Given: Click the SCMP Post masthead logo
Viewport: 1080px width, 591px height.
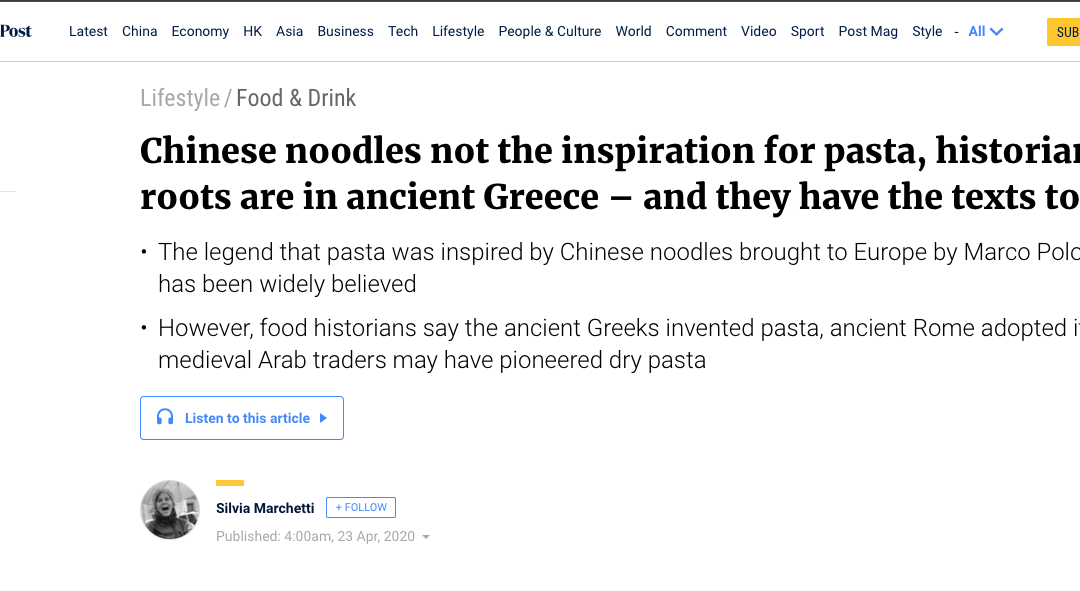Looking at the screenshot, I should click(x=15, y=31).
